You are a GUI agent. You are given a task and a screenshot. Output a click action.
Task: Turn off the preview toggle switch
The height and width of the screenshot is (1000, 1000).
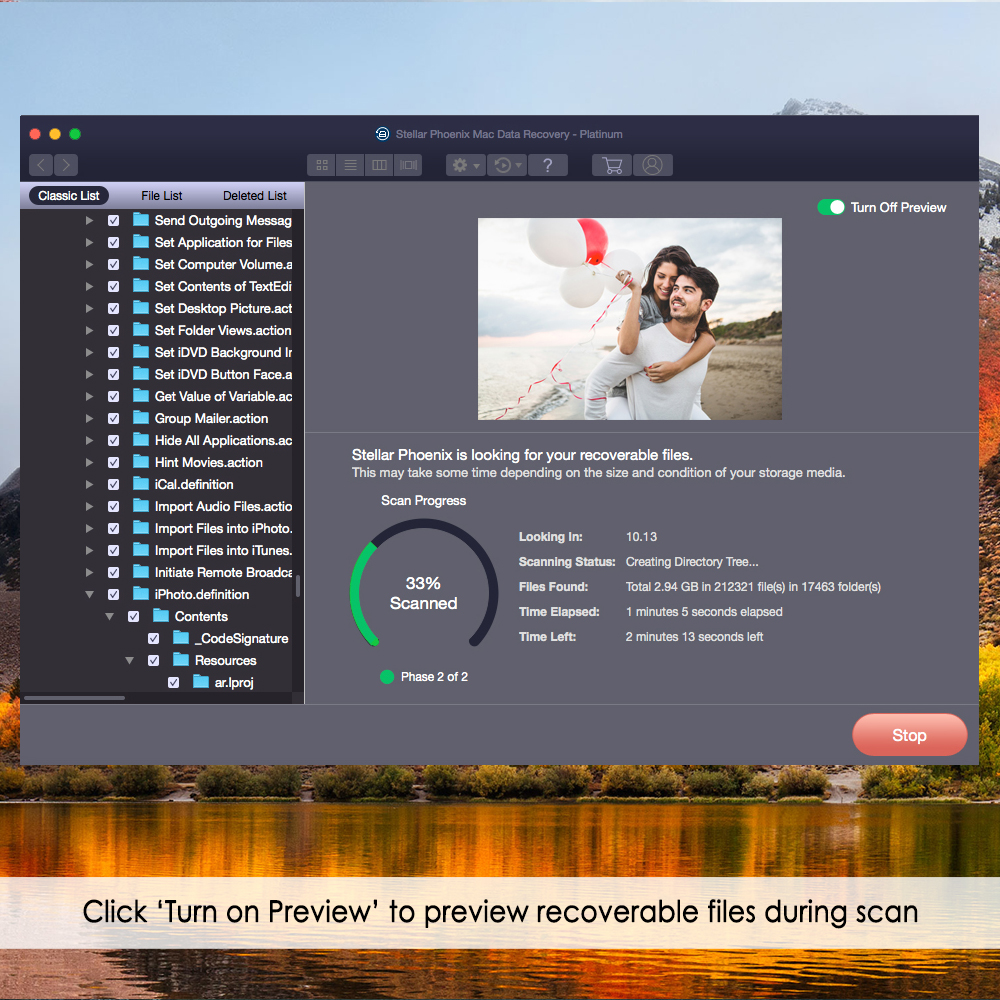pos(831,207)
